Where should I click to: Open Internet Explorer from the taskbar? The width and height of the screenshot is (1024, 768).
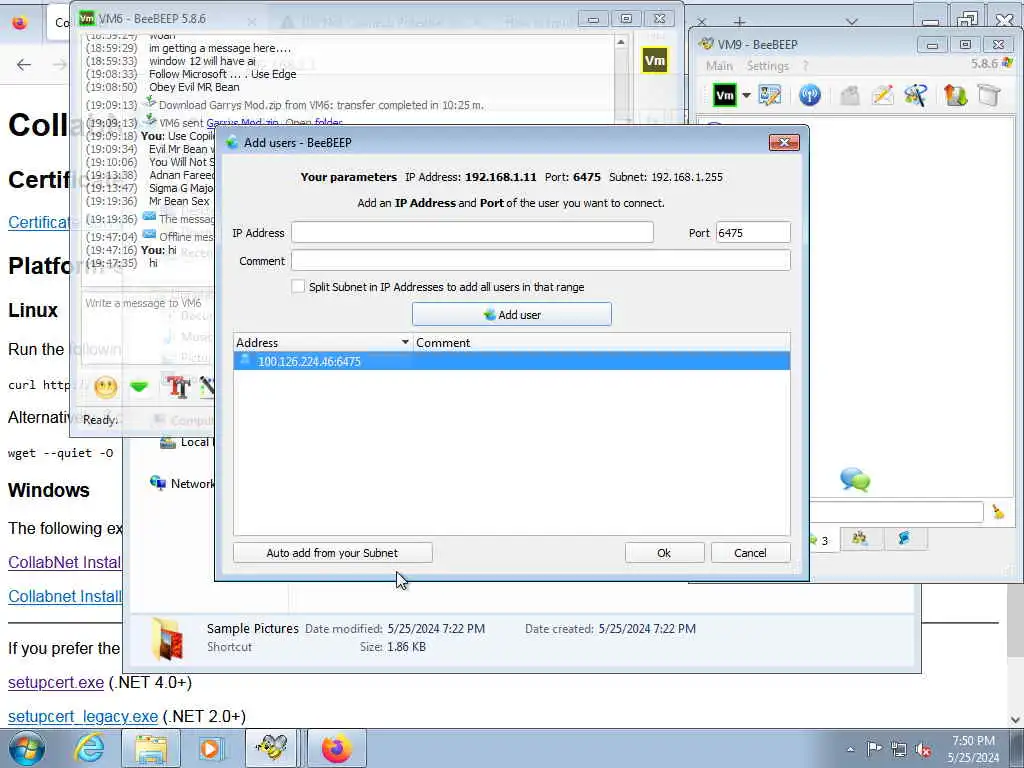click(89, 748)
